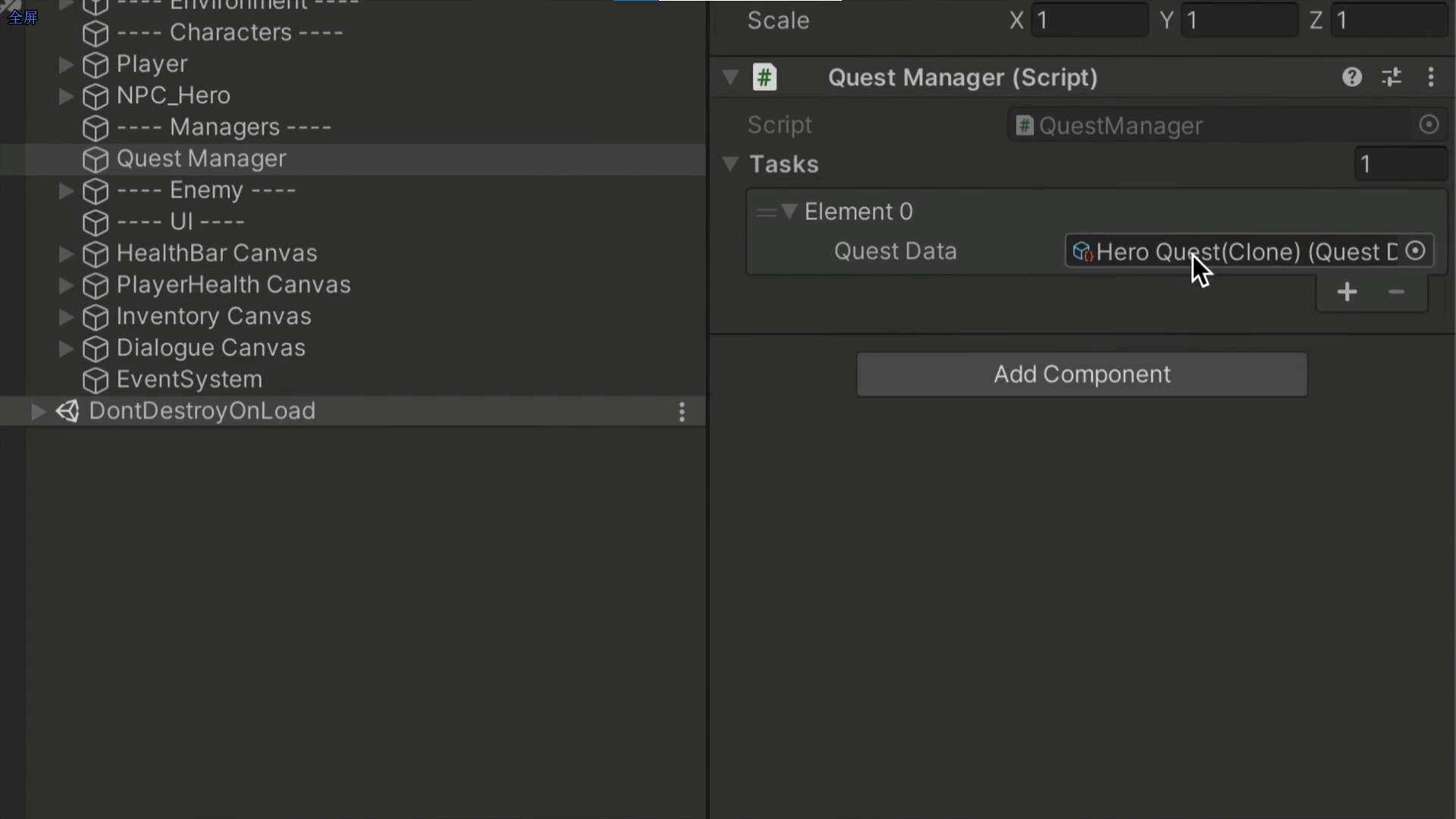The width and height of the screenshot is (1456, 819).
Task: Click the Add Component button
Action: 1081,375
